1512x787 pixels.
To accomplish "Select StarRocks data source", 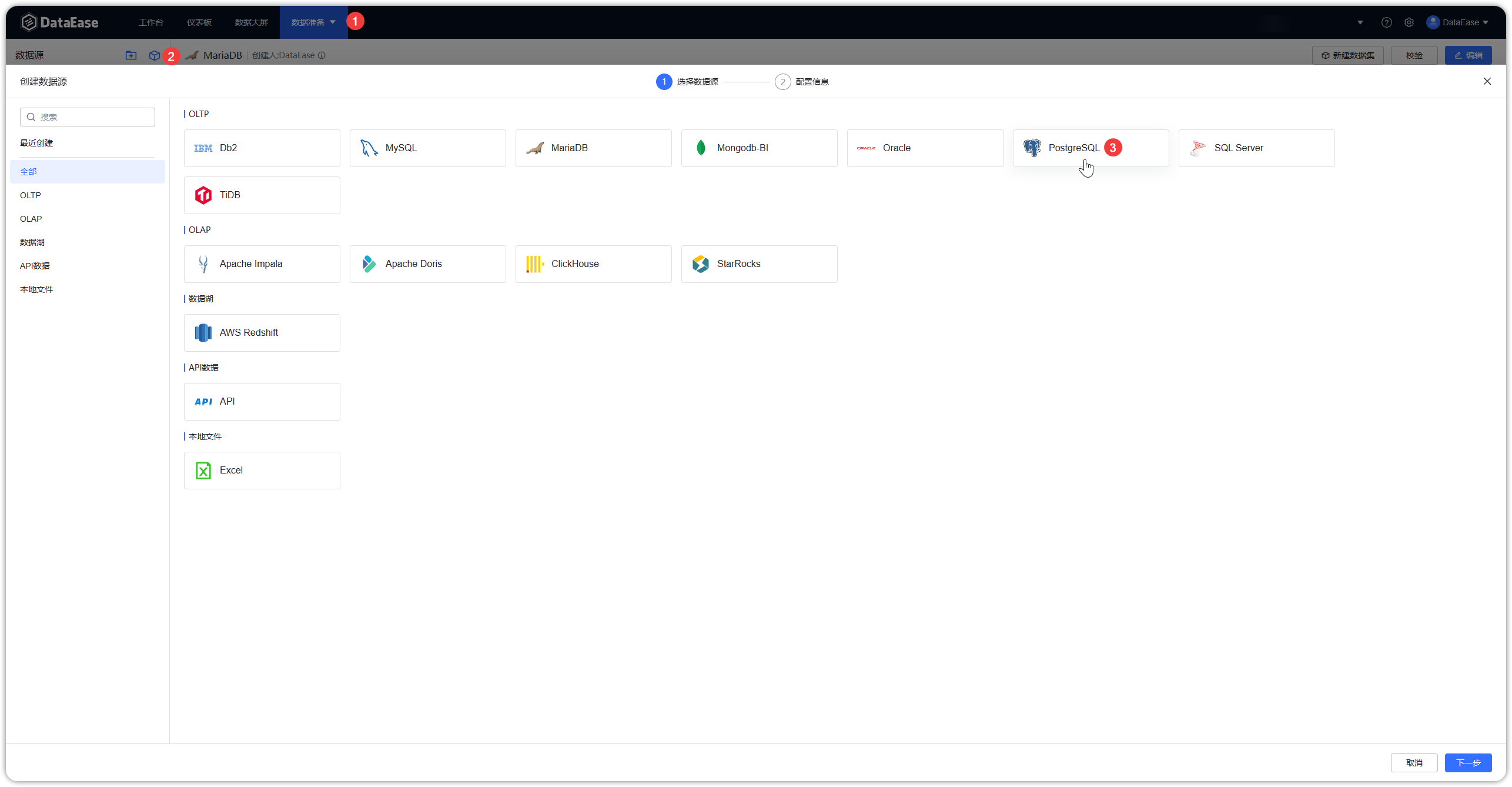I will point(760,263).
